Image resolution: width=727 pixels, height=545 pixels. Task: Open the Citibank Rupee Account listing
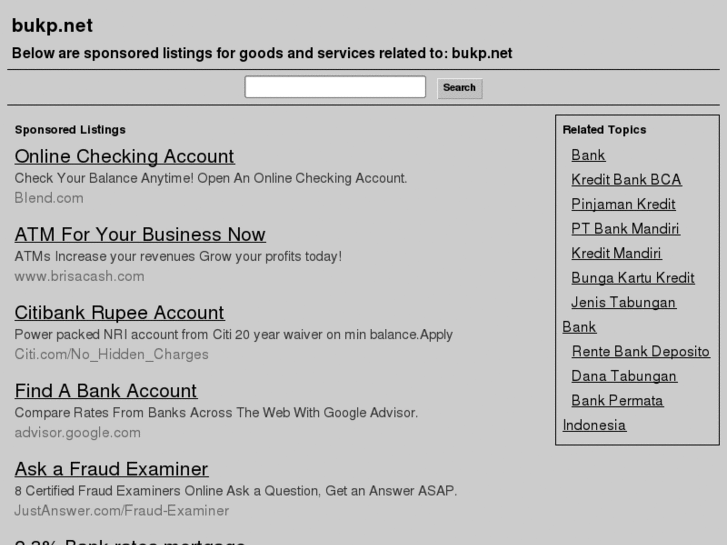[x=119, y=313]
